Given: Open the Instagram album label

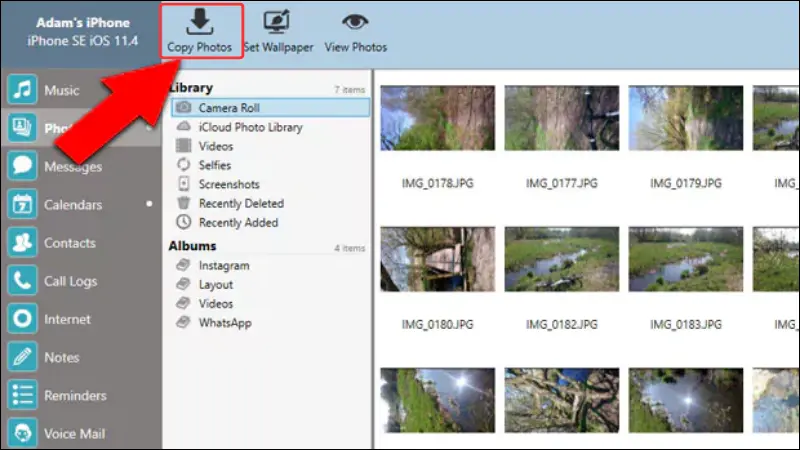Looking at the screenshot, I should pos(224,265).
